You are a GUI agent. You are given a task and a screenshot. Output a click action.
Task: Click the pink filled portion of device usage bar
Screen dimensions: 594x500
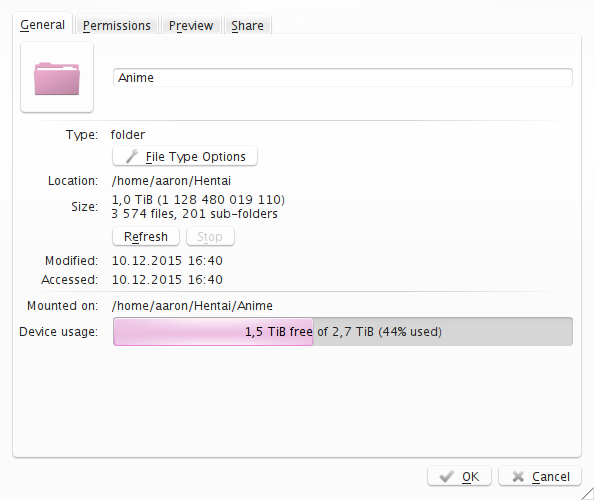pos(213,331)
